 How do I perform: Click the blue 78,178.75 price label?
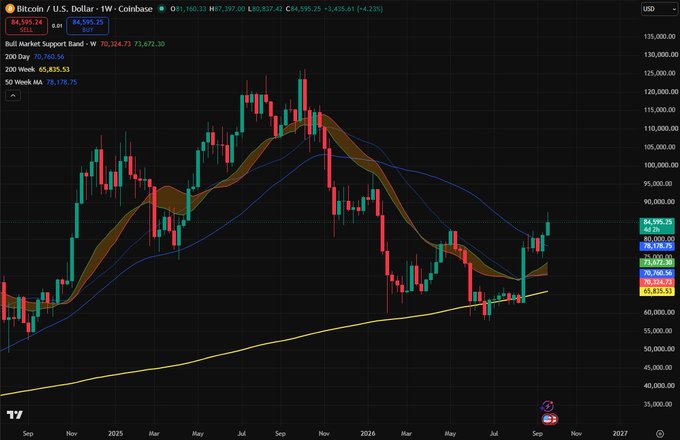point(657,246)
